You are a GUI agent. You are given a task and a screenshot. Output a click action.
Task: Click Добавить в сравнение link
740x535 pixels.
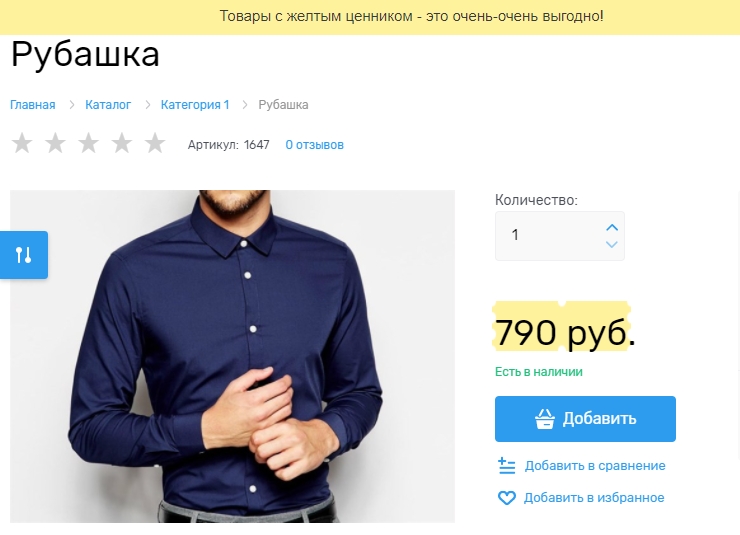(x=595, y=466)
